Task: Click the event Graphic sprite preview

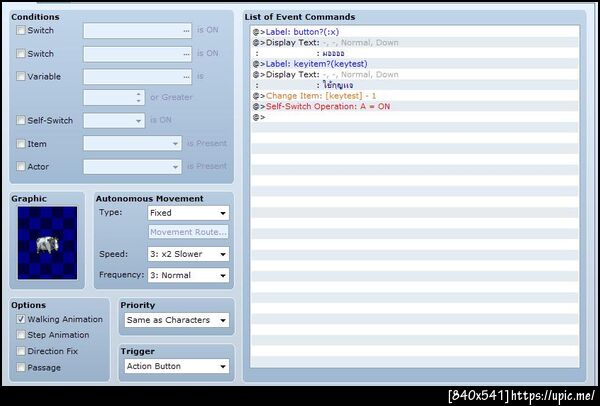Action: (x=47, y=243)
